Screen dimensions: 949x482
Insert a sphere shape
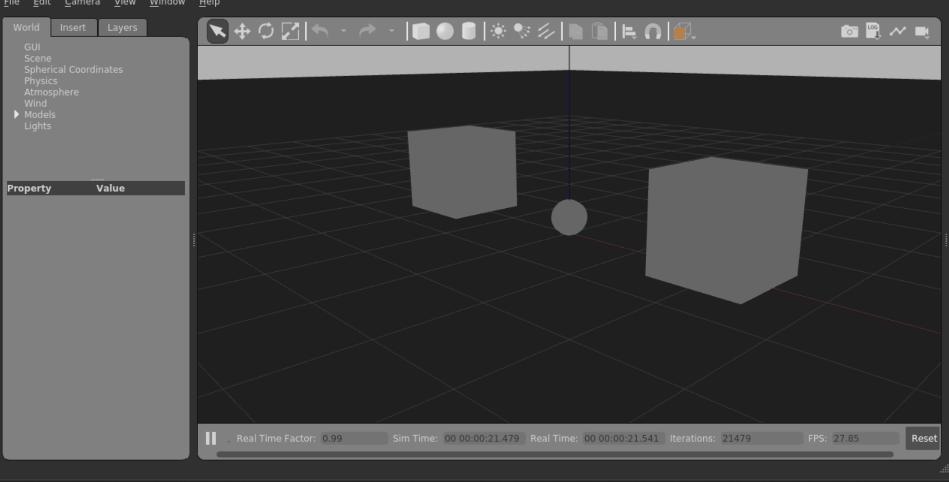pyautogui.click(x=445, y=31)
